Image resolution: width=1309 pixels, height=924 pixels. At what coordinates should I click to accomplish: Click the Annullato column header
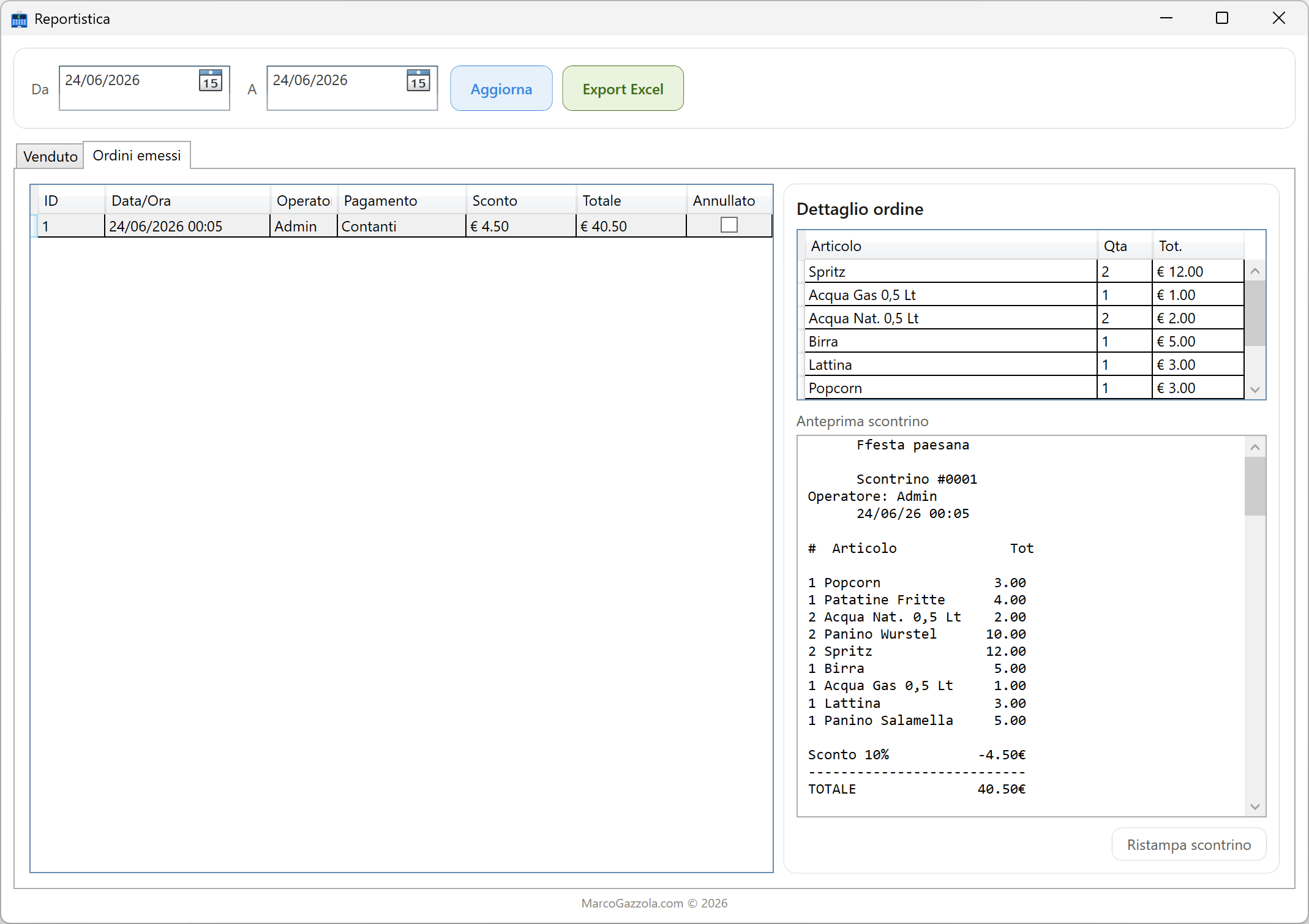point(729,200)
